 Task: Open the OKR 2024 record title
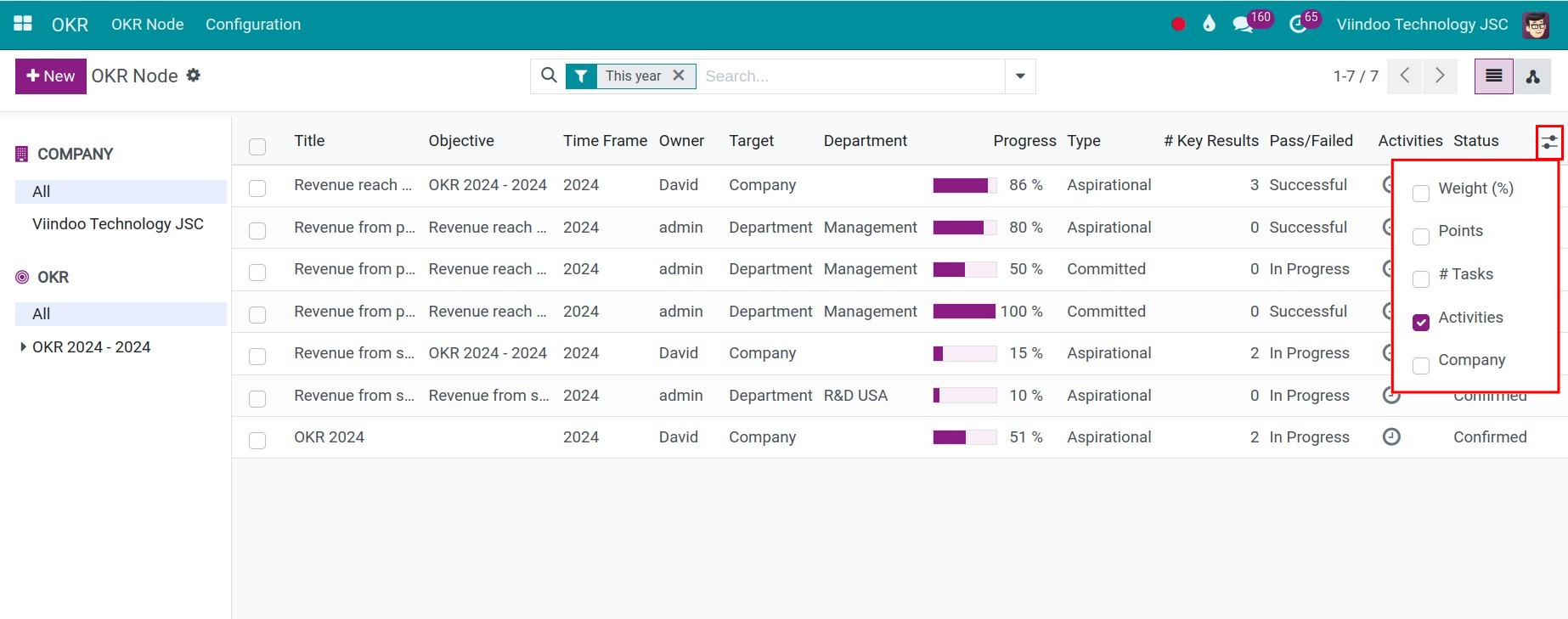(329, 437)
